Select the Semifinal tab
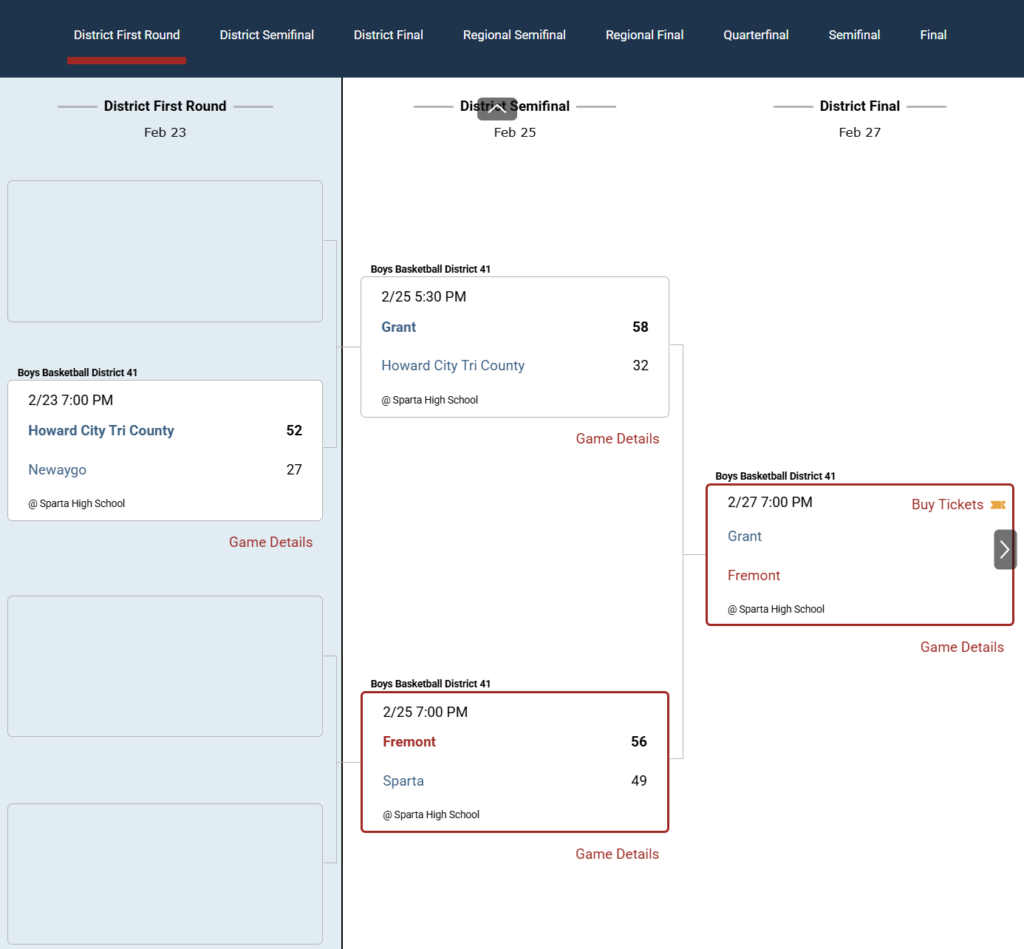Viewport: 1024px width, 949px height. (854, 35)
